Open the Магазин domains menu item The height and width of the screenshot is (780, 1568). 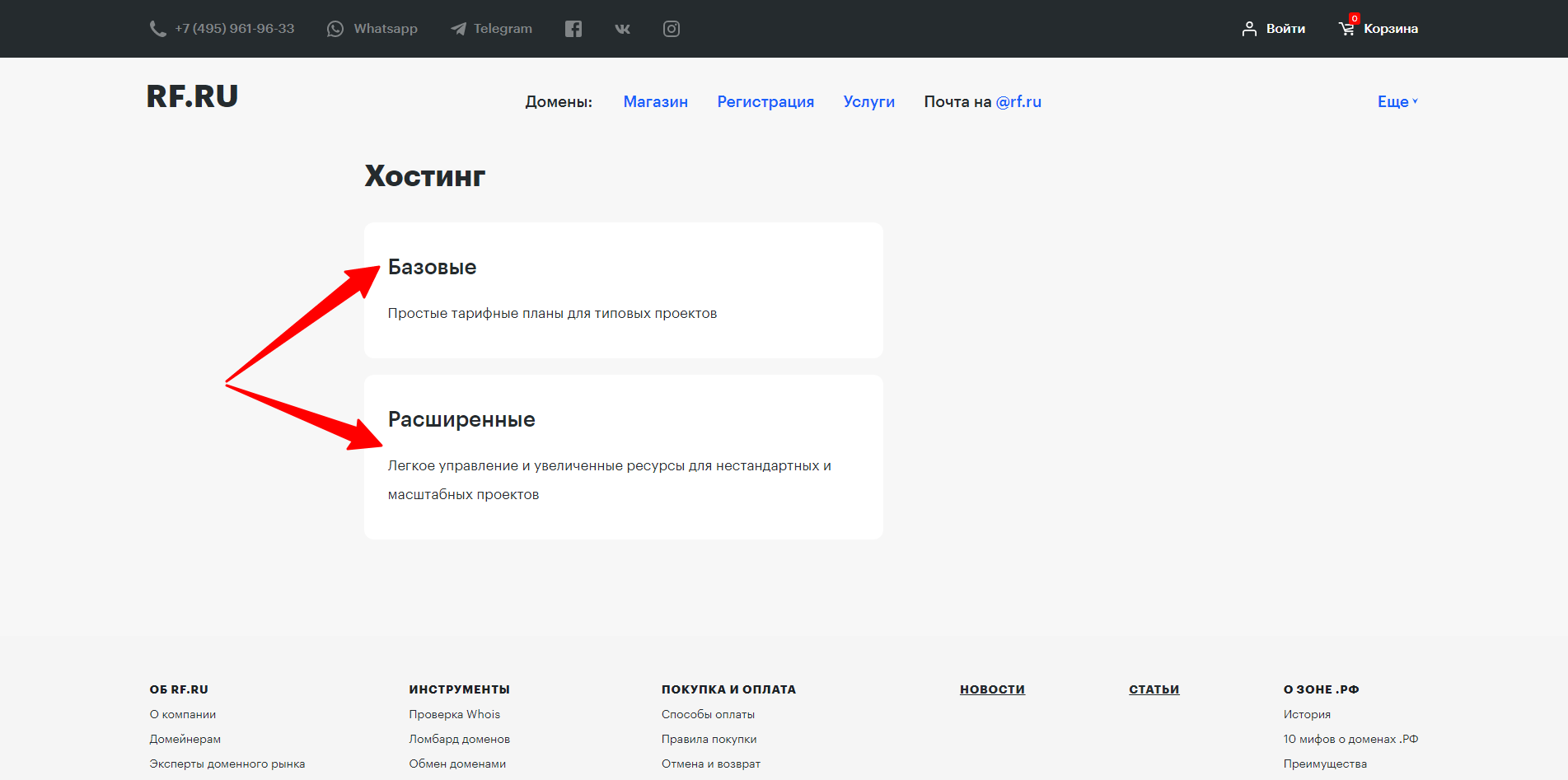655,101
